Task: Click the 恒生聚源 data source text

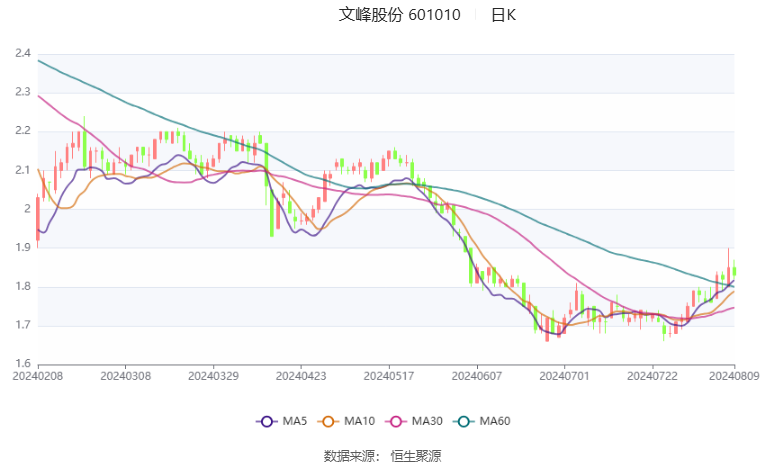Action: [416, 456]
